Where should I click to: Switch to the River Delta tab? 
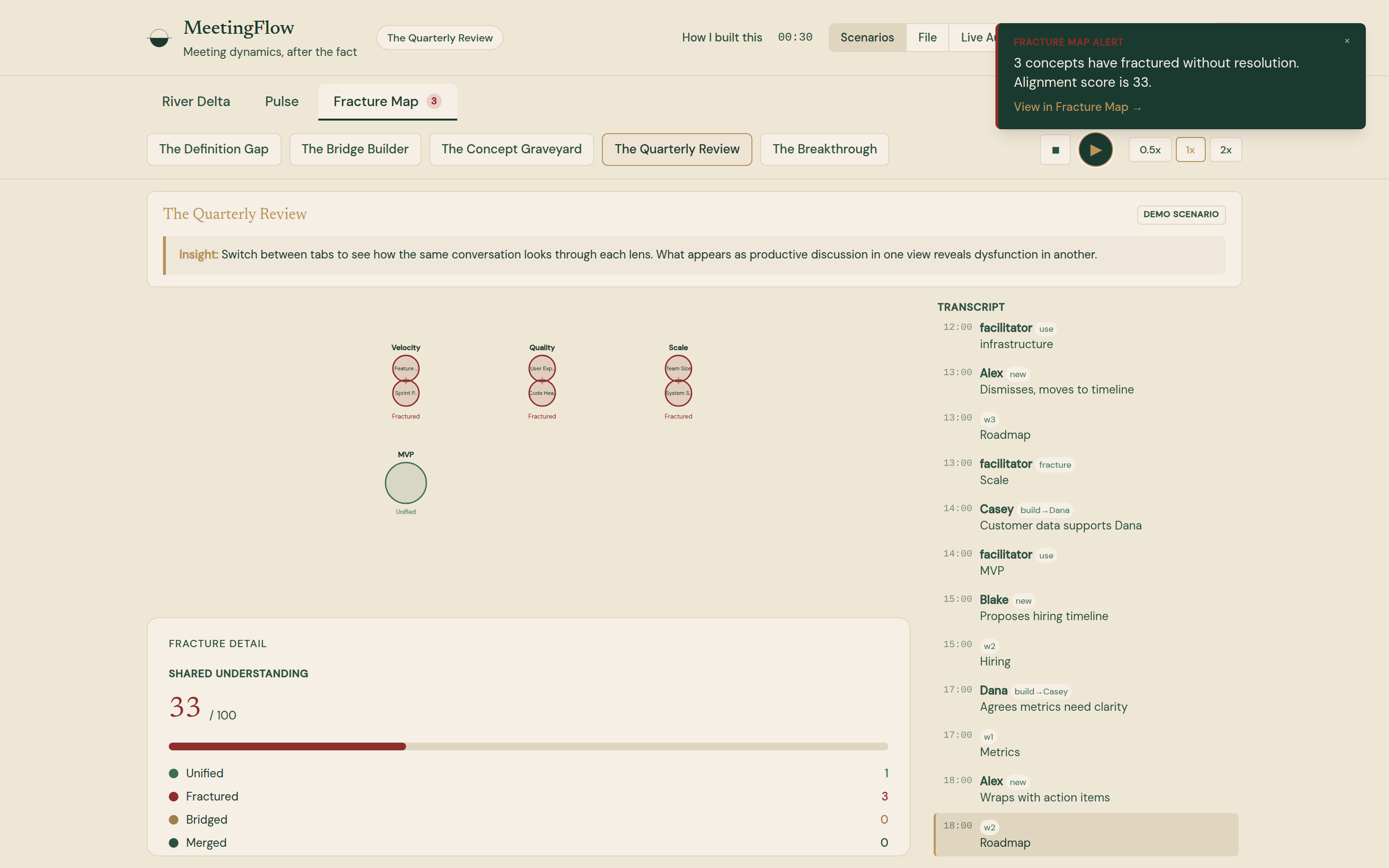[196, 102]
